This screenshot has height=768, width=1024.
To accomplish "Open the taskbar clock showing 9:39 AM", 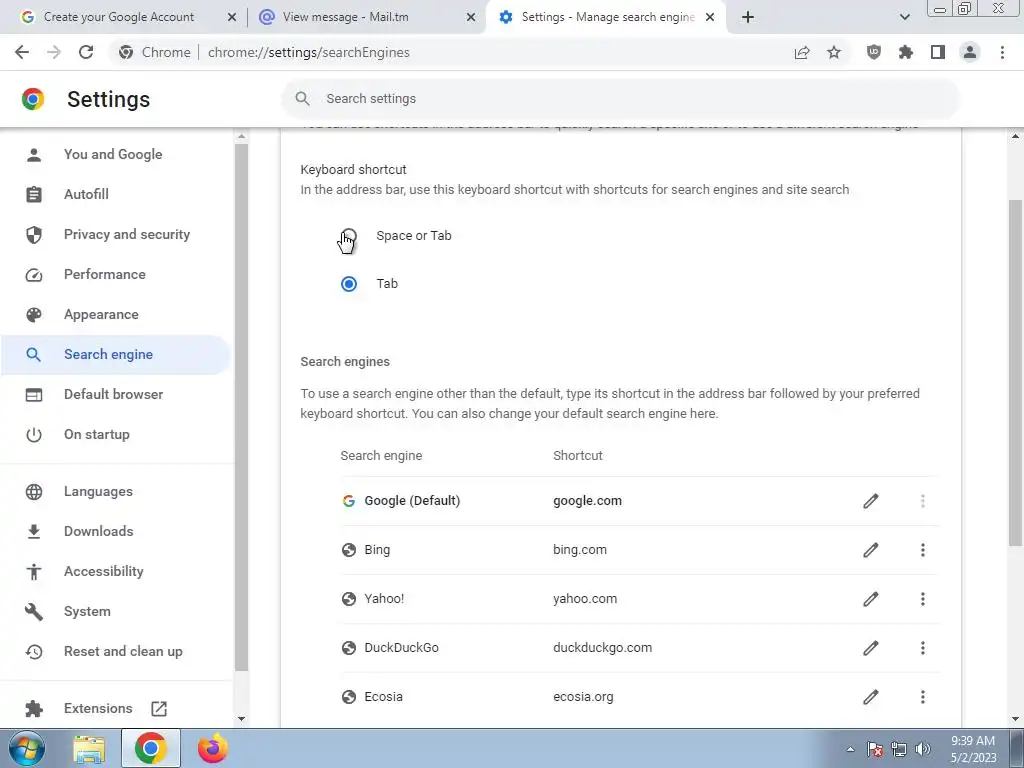I will [973, 749].
